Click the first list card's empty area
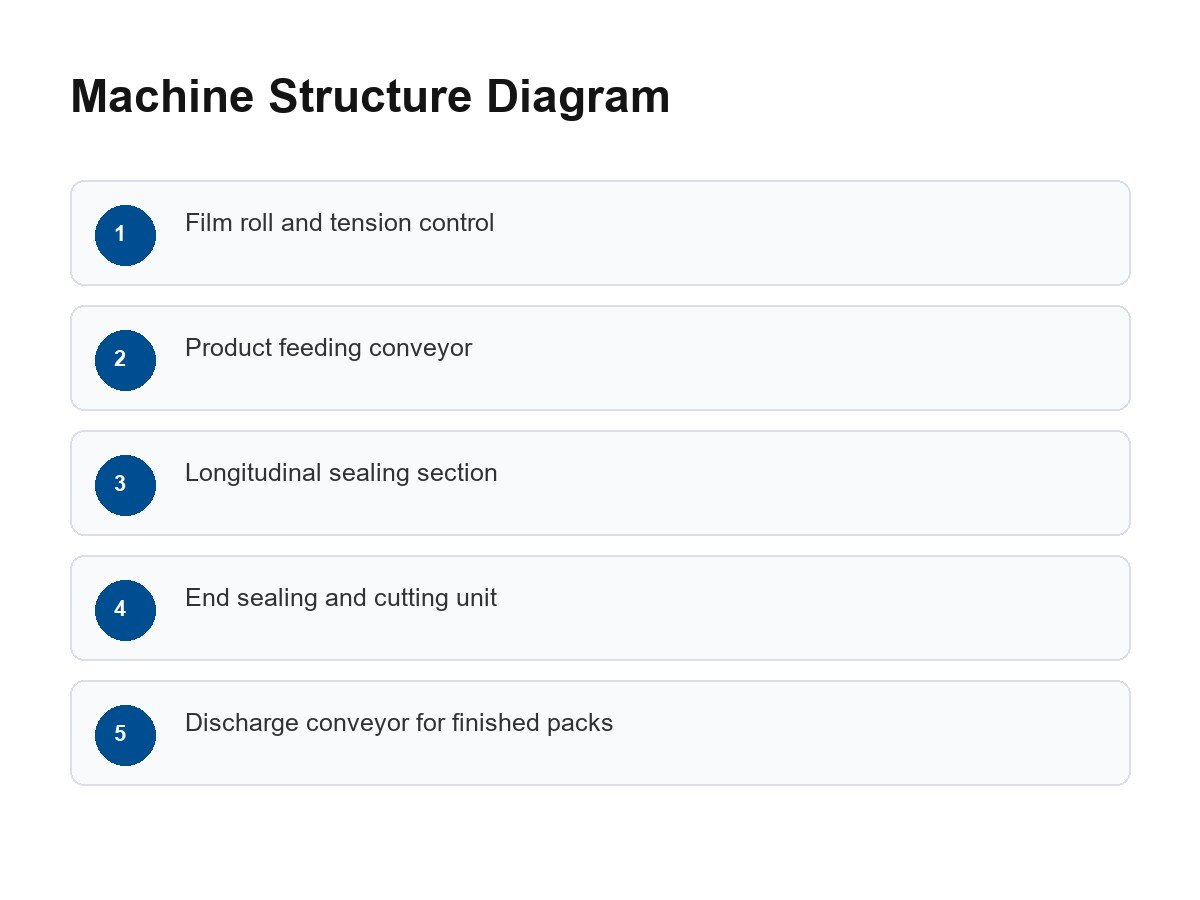Image resolution: width=1200 pixels, height=900 pixels. [800, 233]
